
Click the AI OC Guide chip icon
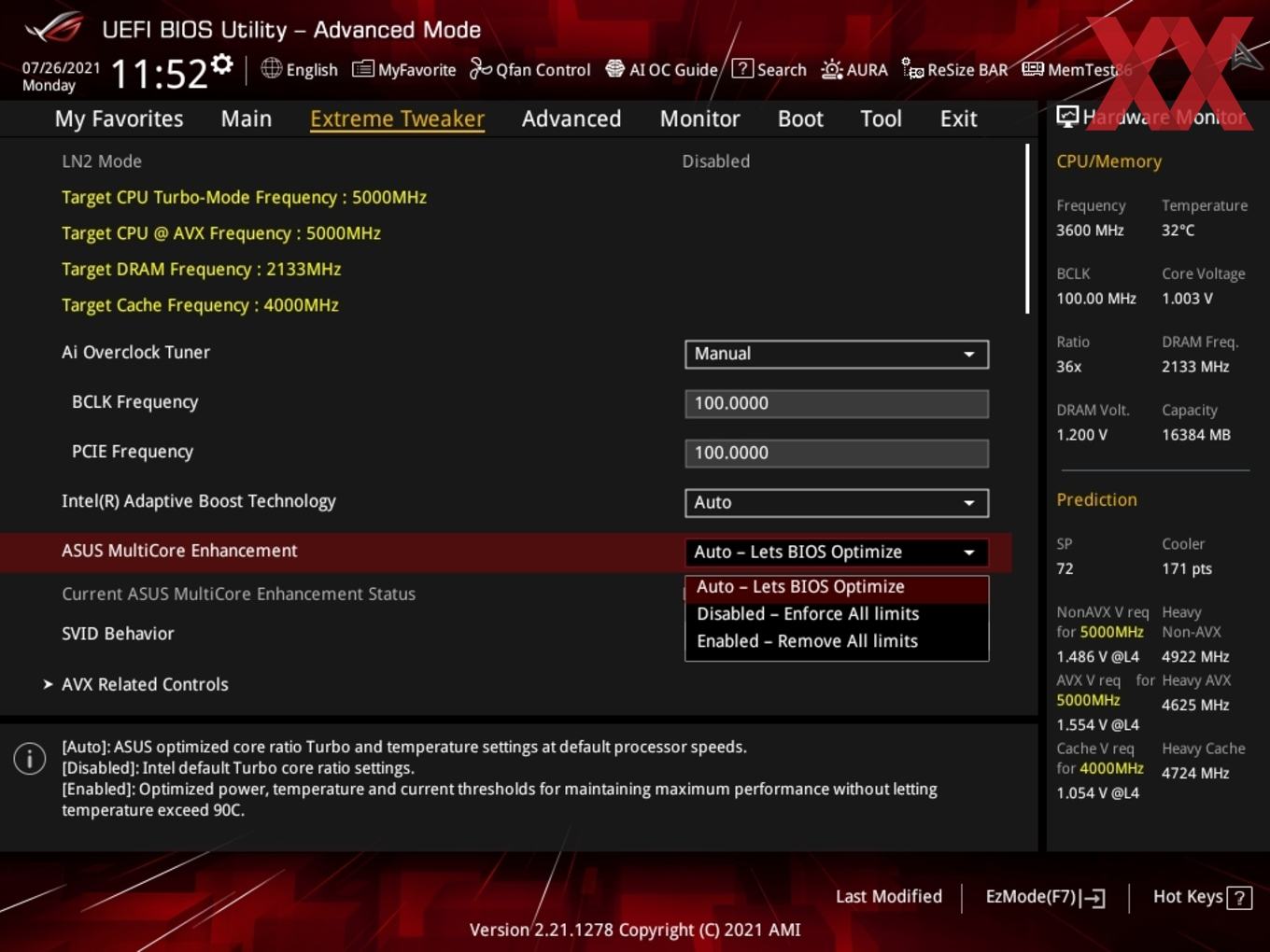point(614,69)
